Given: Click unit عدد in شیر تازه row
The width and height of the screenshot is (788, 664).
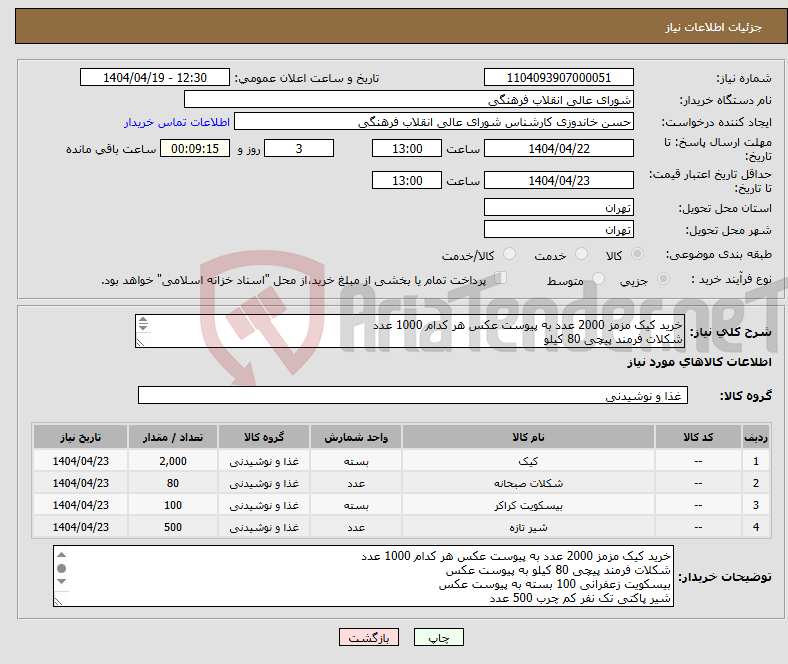Looking at the screenshot, I should [356, 528].
